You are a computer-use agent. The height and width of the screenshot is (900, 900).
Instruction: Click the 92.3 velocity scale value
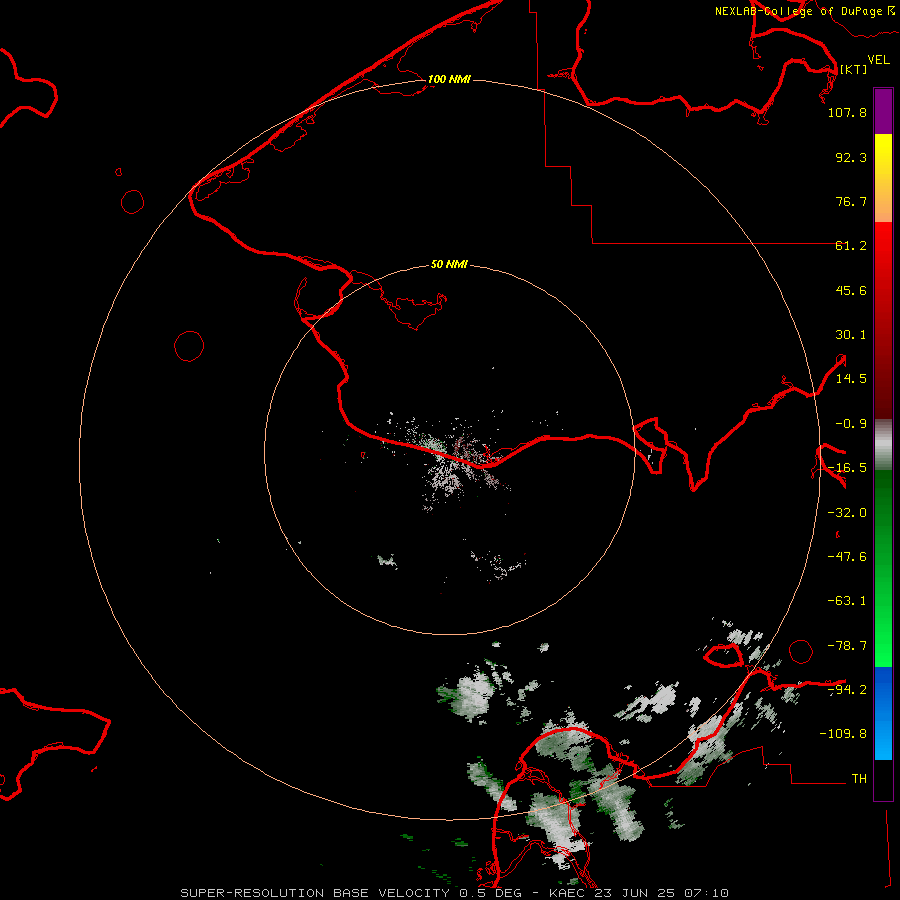click(x=851, y=157)
